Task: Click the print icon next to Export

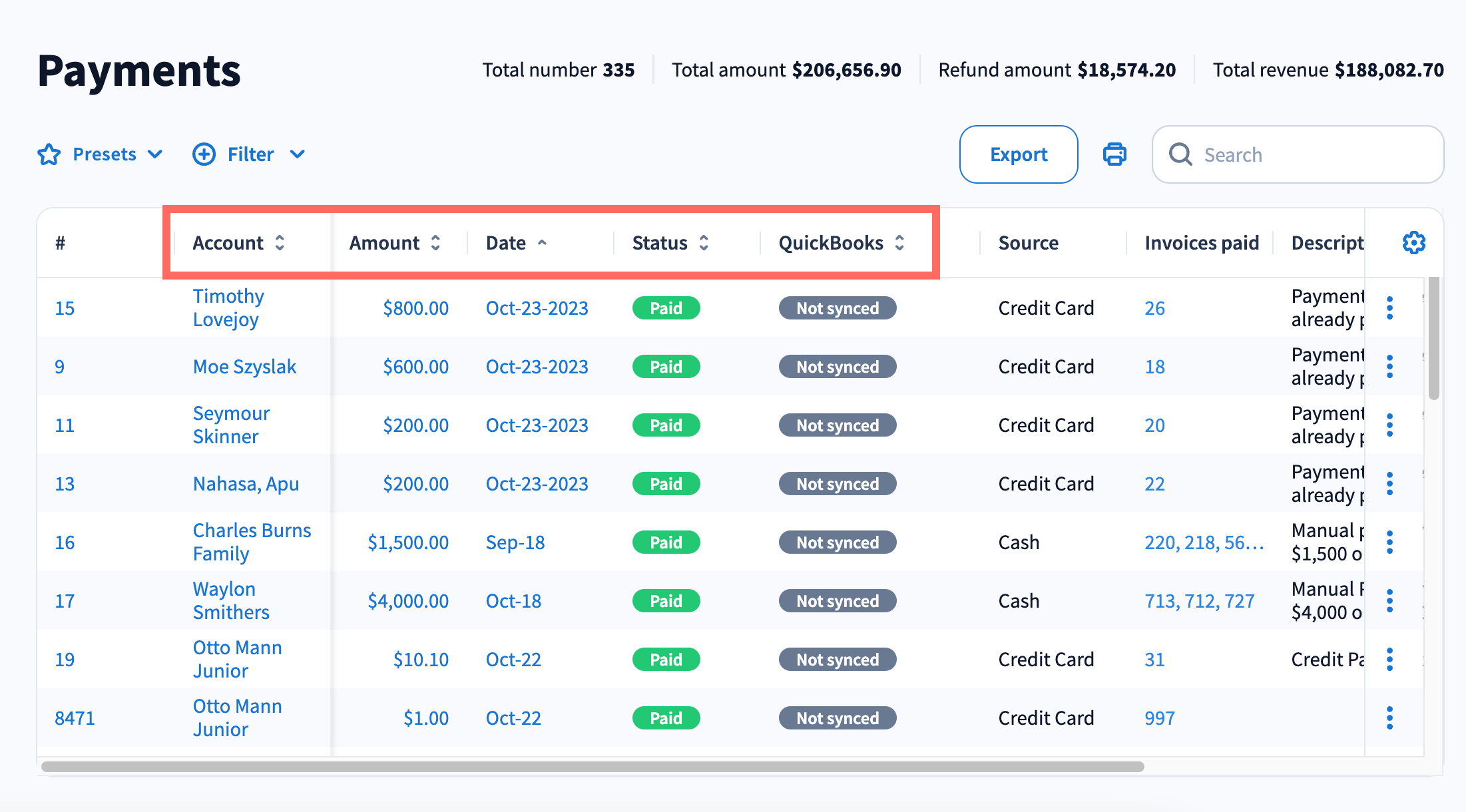Action: point(1114,154)
